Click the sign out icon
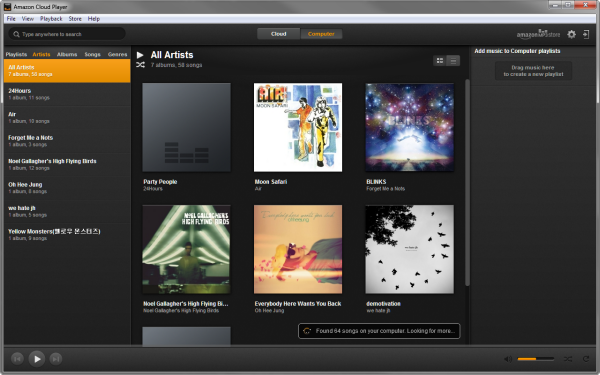 click(x=586, y=34)
